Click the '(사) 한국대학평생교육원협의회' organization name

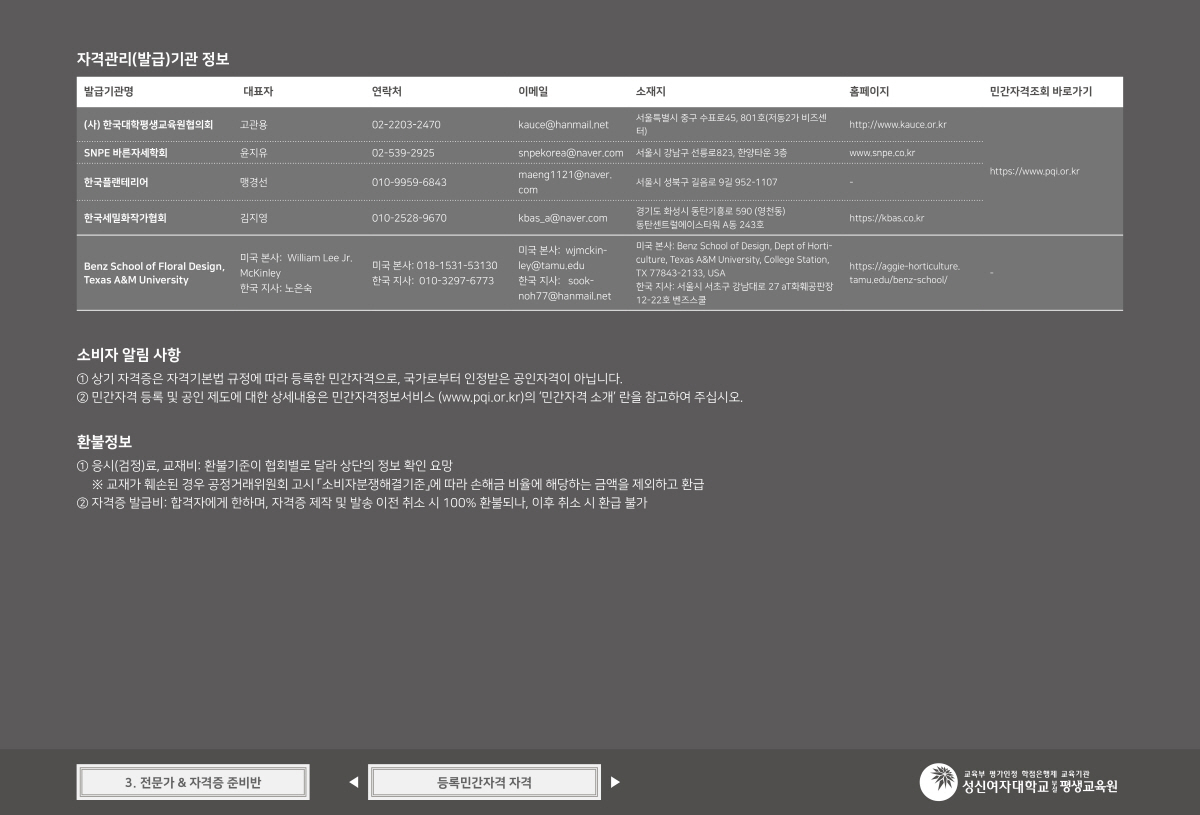click(149, 125)
